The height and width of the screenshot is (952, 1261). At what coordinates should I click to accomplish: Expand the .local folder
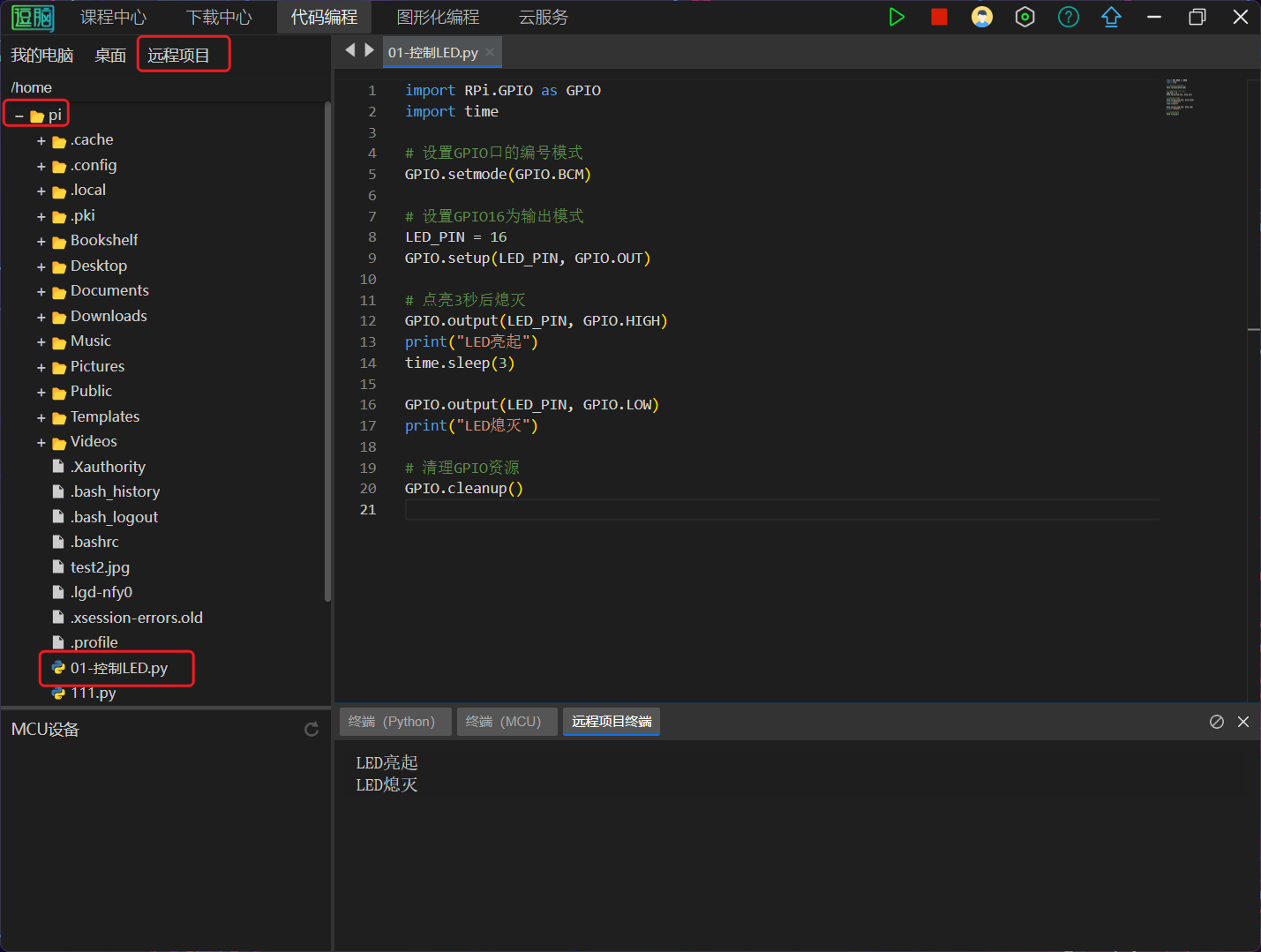coord(41,191)
